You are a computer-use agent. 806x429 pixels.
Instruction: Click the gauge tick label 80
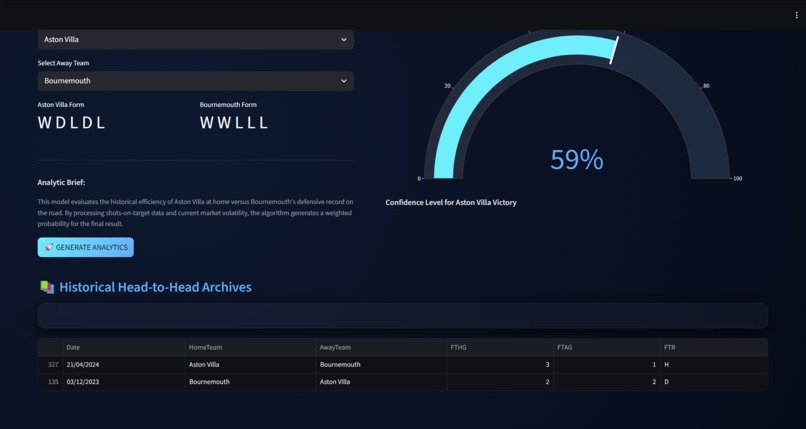click(x=706, y=86)
